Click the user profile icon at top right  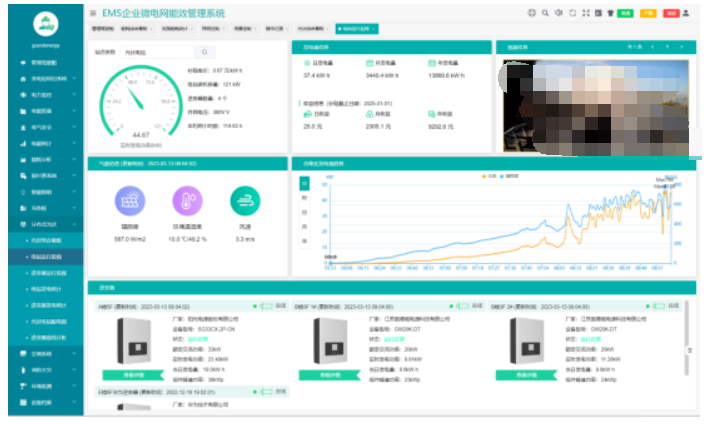click(x=686, y=13)
